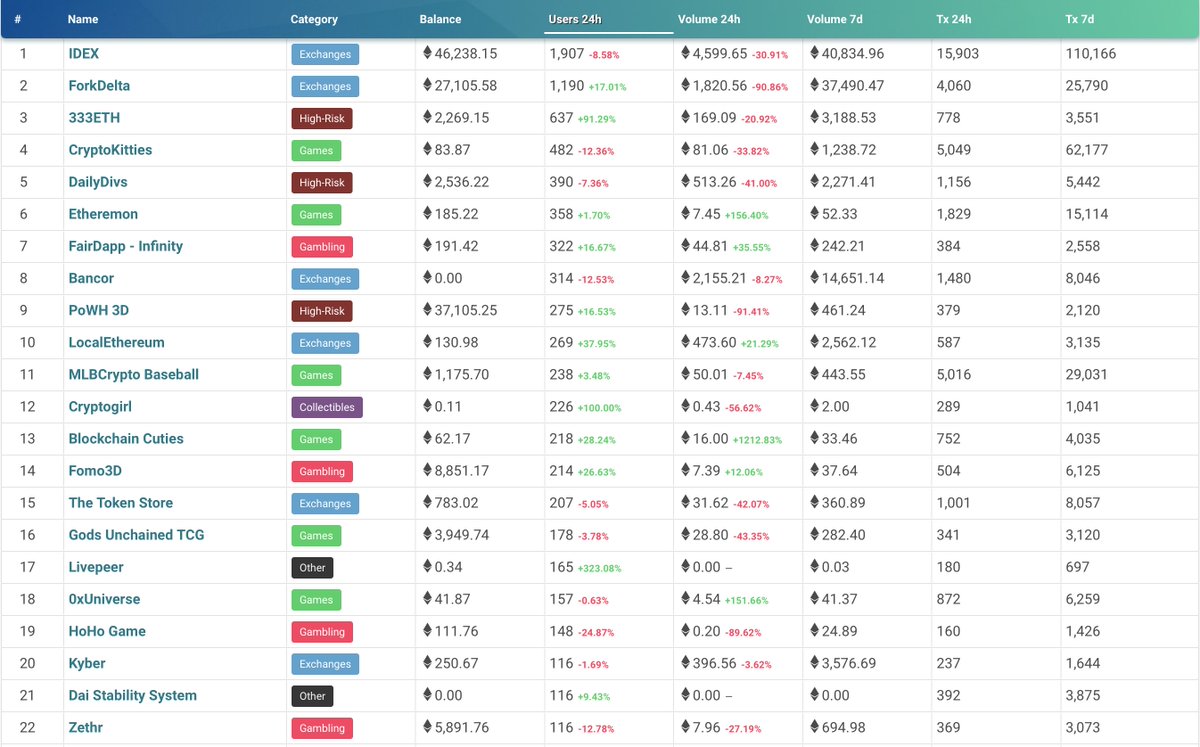This screenshot has height=747, width=1200.
Task: Open the Dai Stability System link
Action: 132,695
